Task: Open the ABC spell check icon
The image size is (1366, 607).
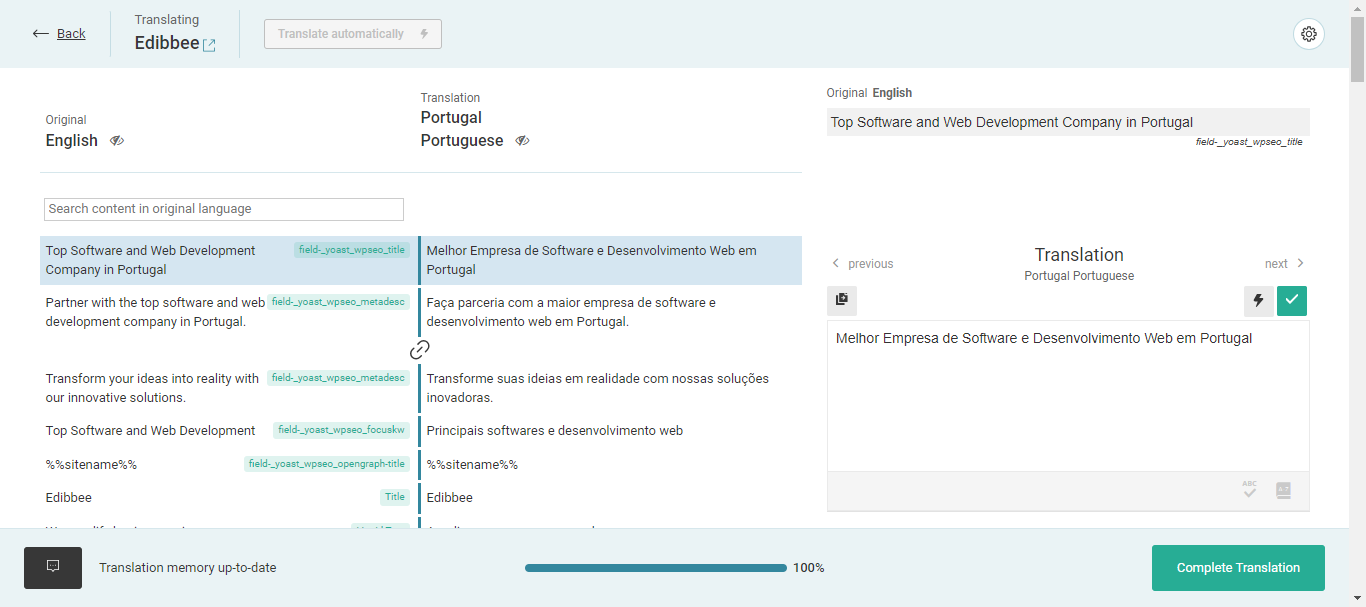Action: pos(1250,490)
